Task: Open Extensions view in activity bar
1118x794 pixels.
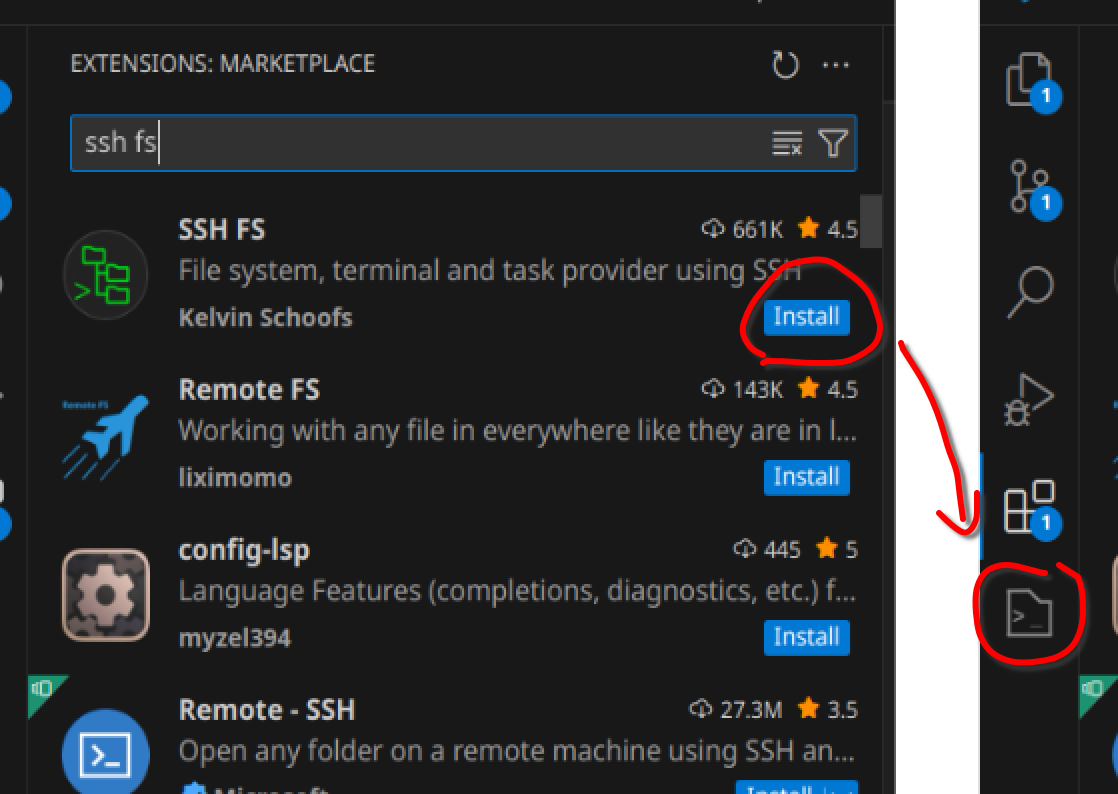Action: click(x=1031, y=507)
